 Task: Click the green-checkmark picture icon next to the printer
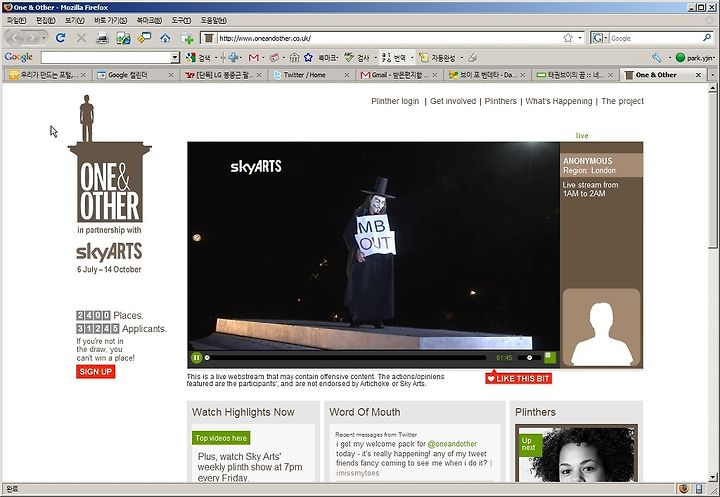tap(123, 38)
